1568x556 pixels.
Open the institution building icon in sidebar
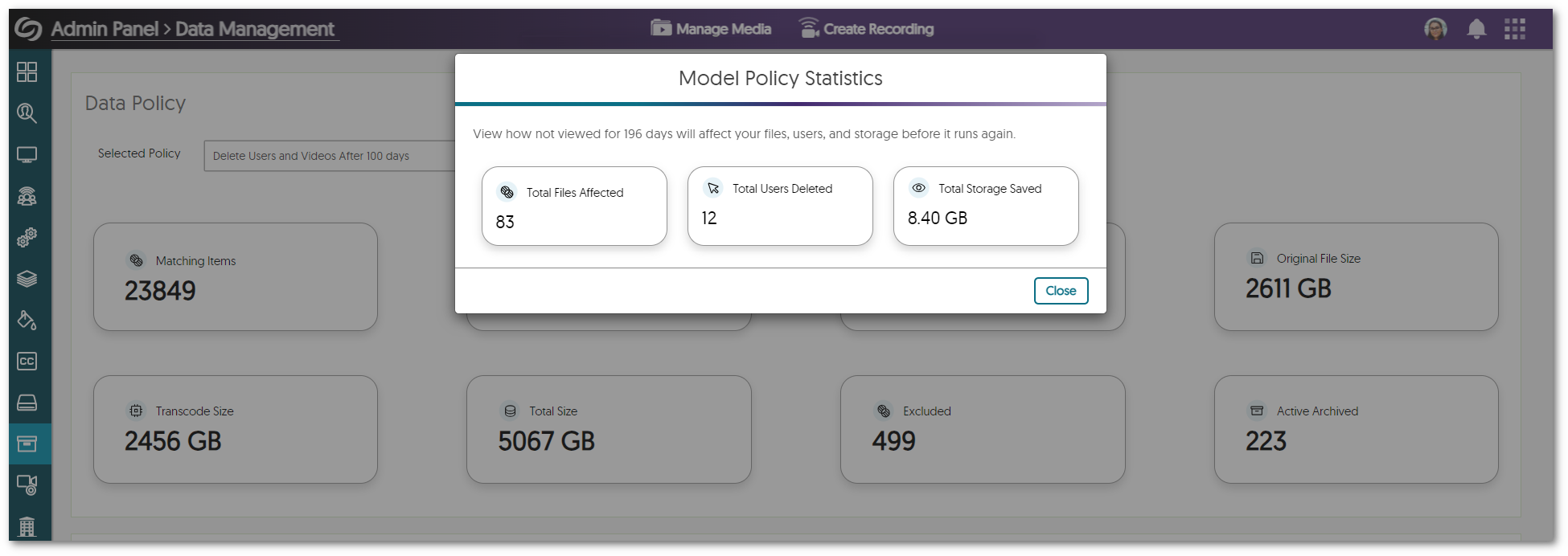coord(28,527)
